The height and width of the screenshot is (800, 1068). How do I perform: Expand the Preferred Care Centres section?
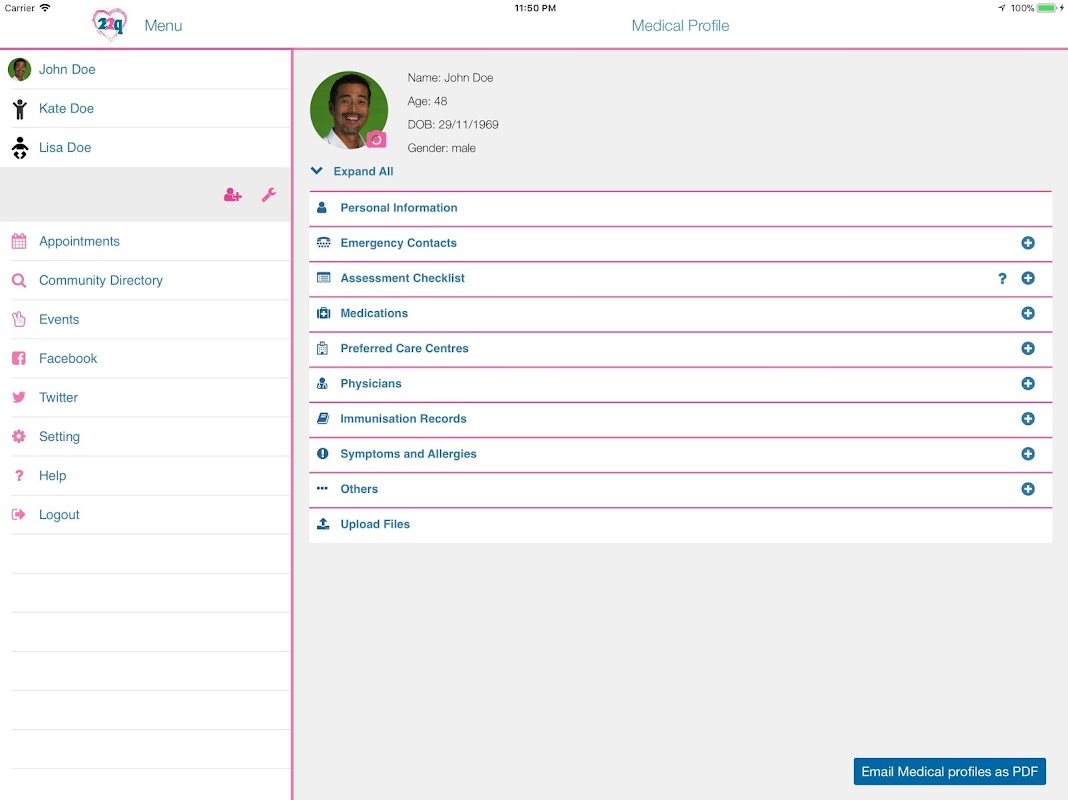680,349
